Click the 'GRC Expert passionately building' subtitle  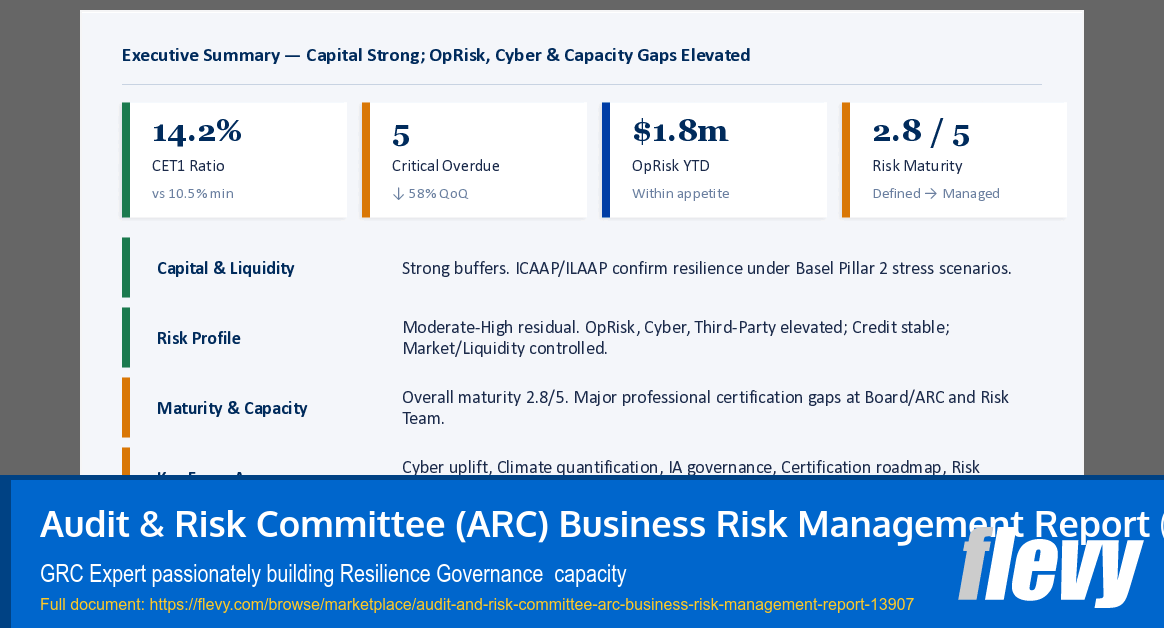(x=333, y=574)
